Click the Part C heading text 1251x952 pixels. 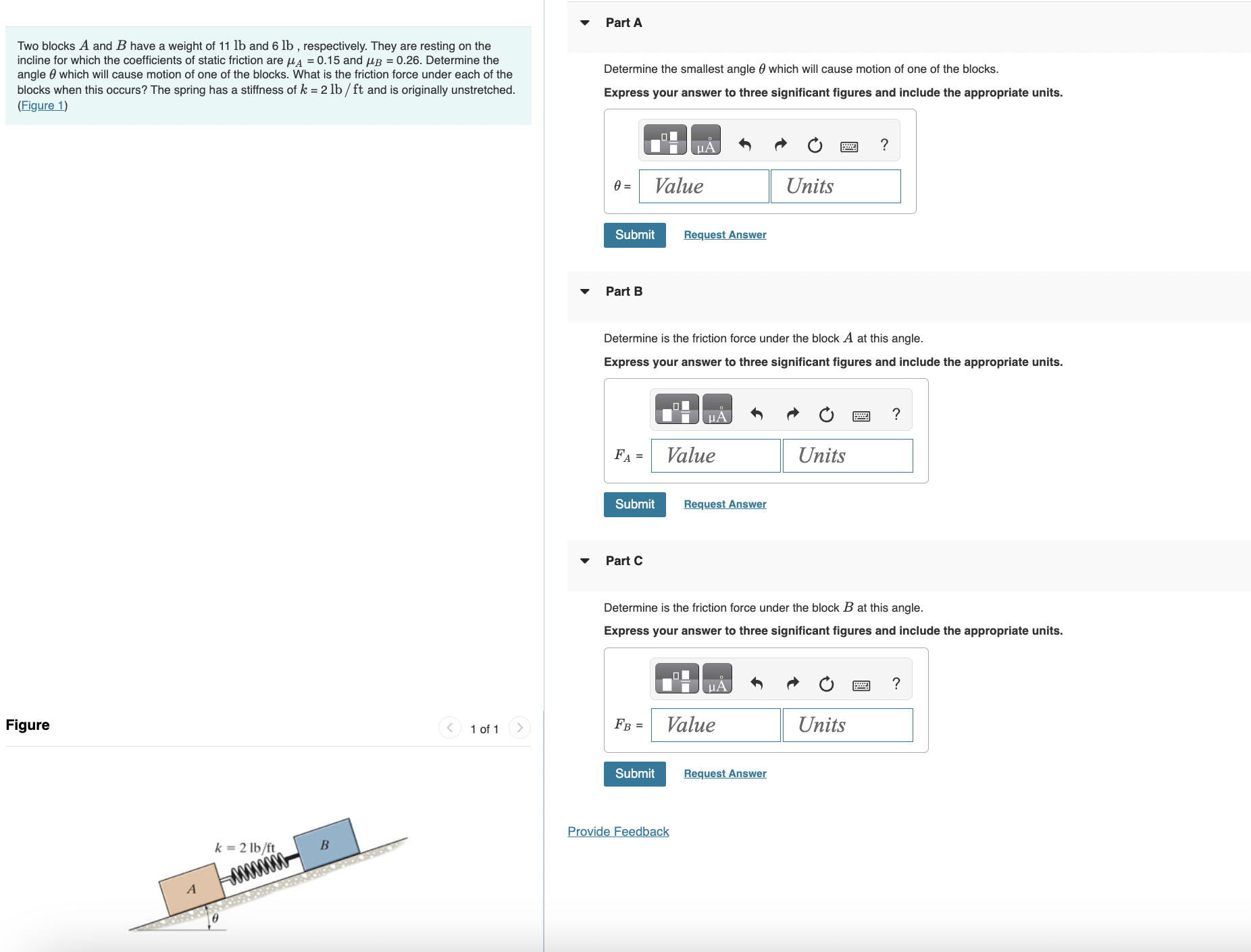(623, 561)
